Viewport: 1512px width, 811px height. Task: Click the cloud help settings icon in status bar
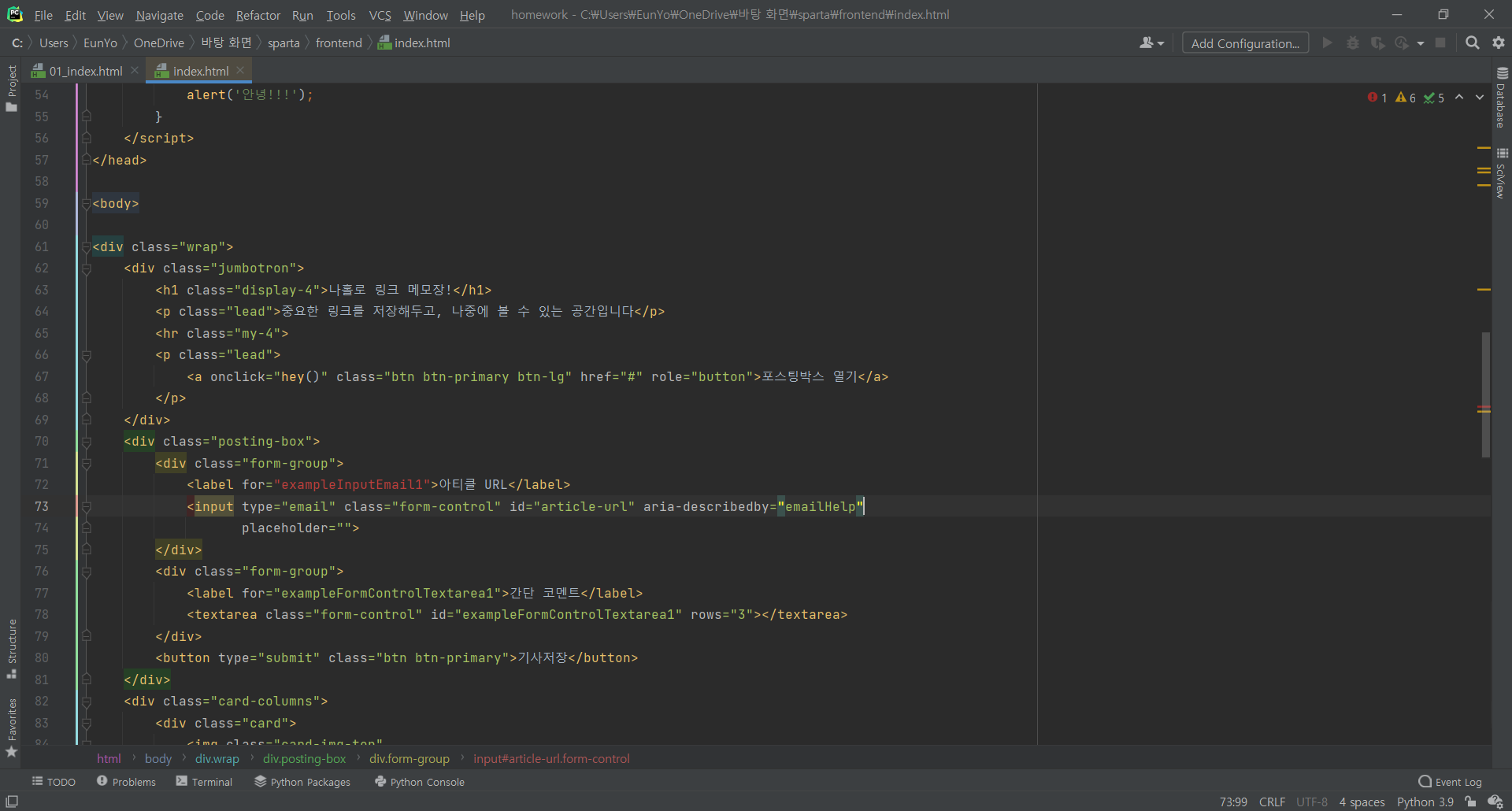pos(1495,802)
